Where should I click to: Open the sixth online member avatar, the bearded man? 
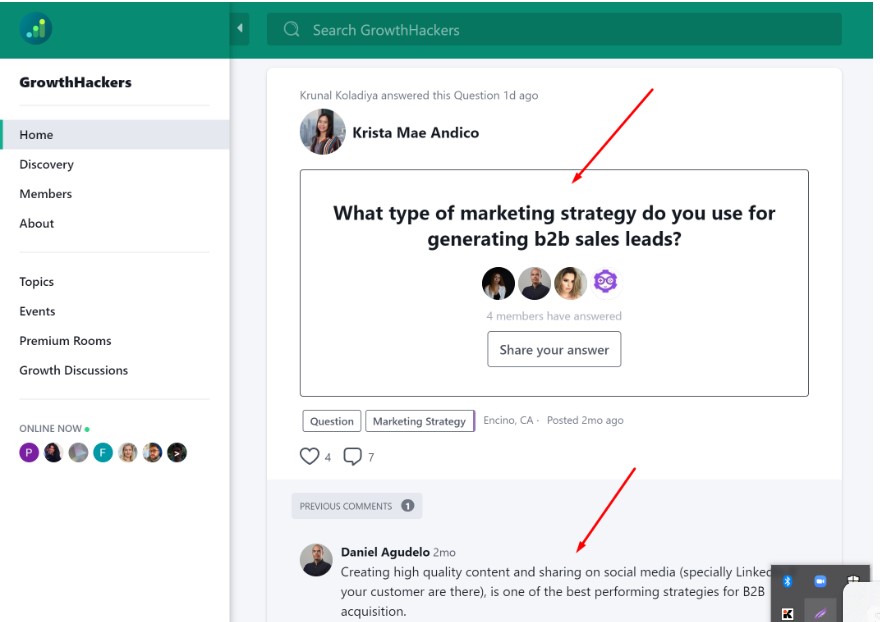[x=152, y=452]
